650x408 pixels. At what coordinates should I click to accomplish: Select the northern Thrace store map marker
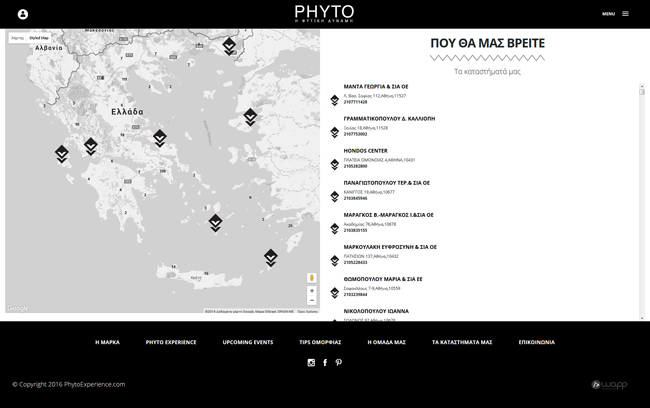pyautogui.click(x=229, y=46)
